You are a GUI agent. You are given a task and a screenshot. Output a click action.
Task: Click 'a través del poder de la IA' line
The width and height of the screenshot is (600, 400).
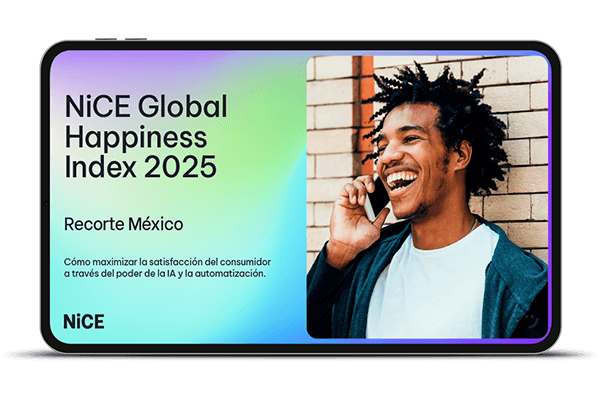pos(165,274)
